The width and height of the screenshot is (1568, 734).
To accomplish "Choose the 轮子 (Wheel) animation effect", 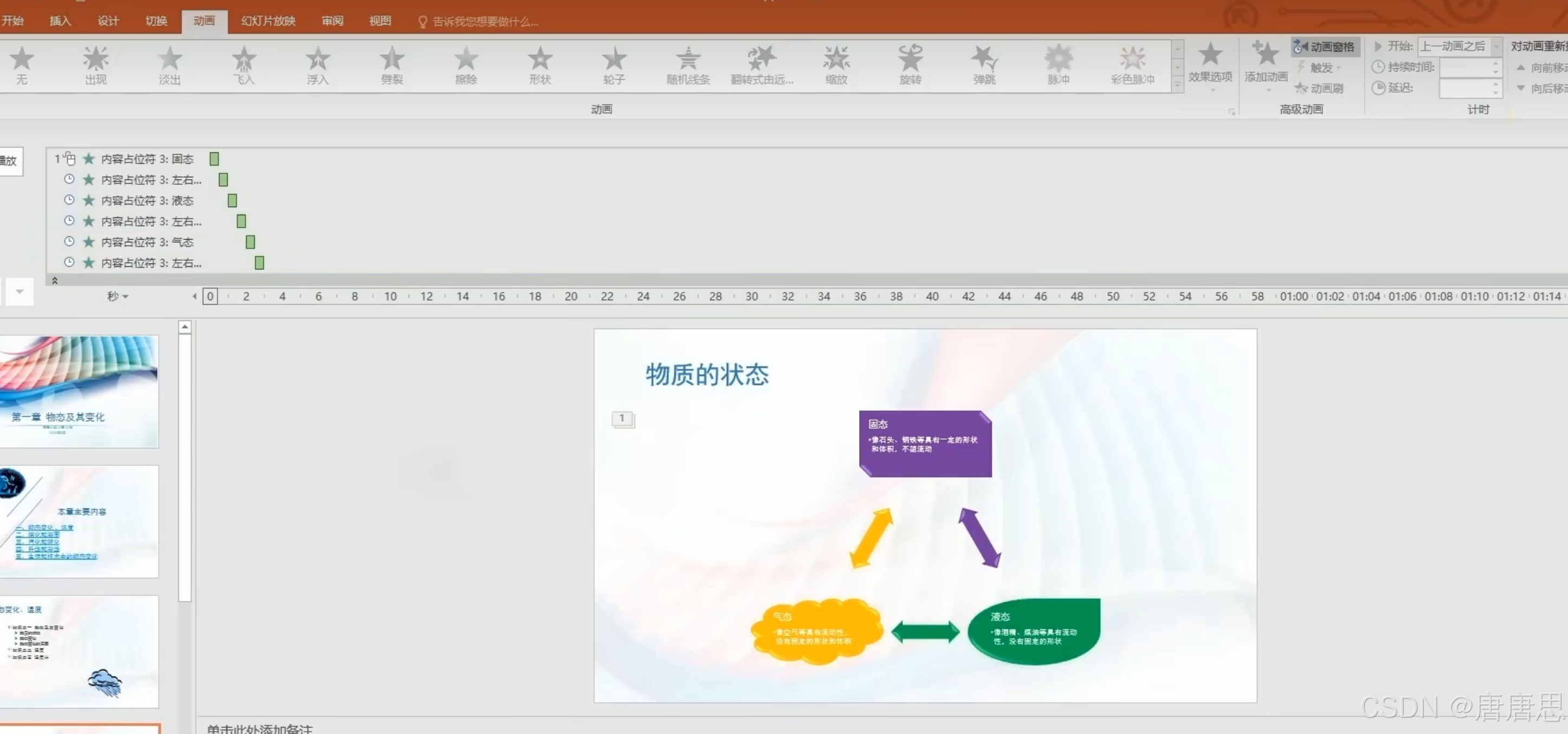I will (614, 65).
